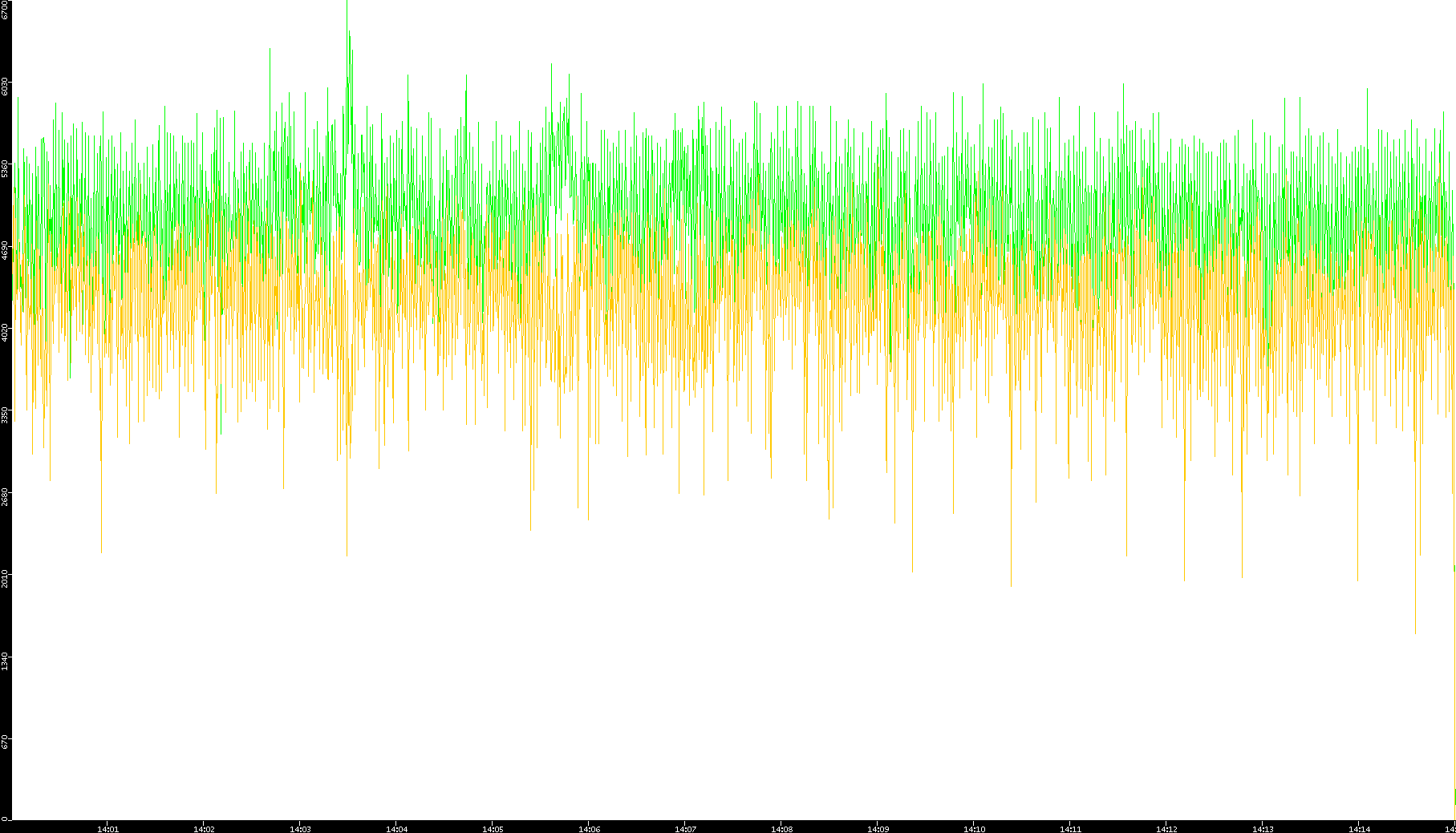The image size is (1456, 833).
Task: Click the 3350 y-axis value label
Action: coord(5,414)
